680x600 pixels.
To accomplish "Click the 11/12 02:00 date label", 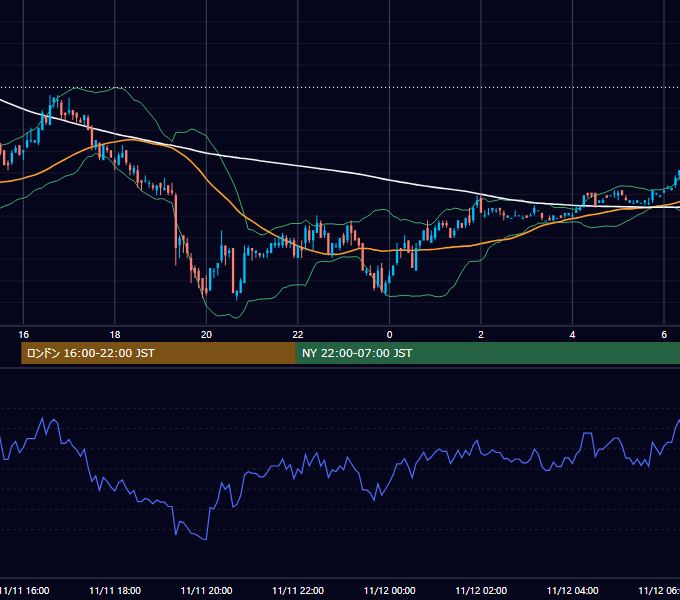I will pyautogui.click(x=481, y=590).
